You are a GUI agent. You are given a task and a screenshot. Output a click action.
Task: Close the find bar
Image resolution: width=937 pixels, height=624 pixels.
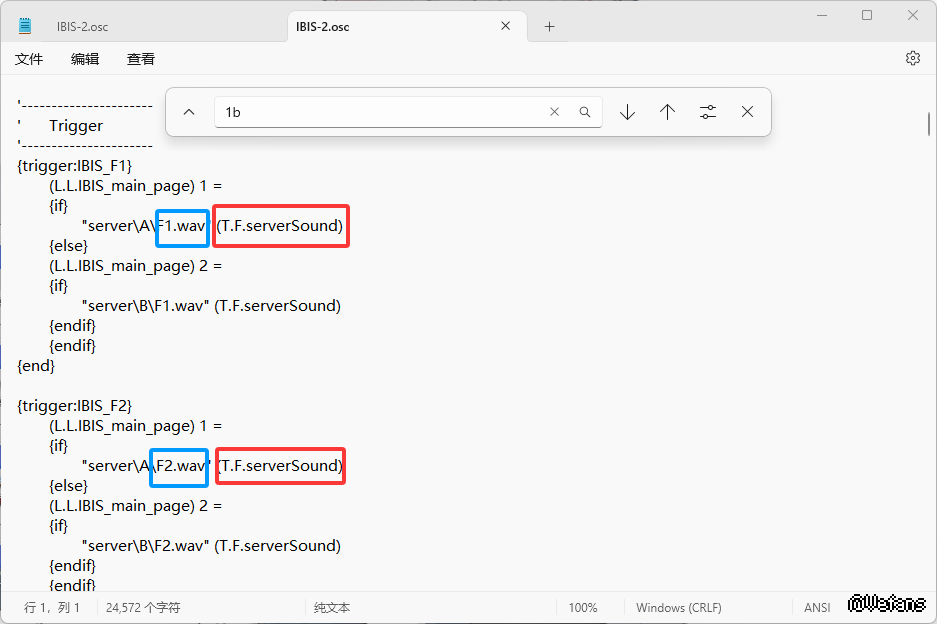(747, 113)
